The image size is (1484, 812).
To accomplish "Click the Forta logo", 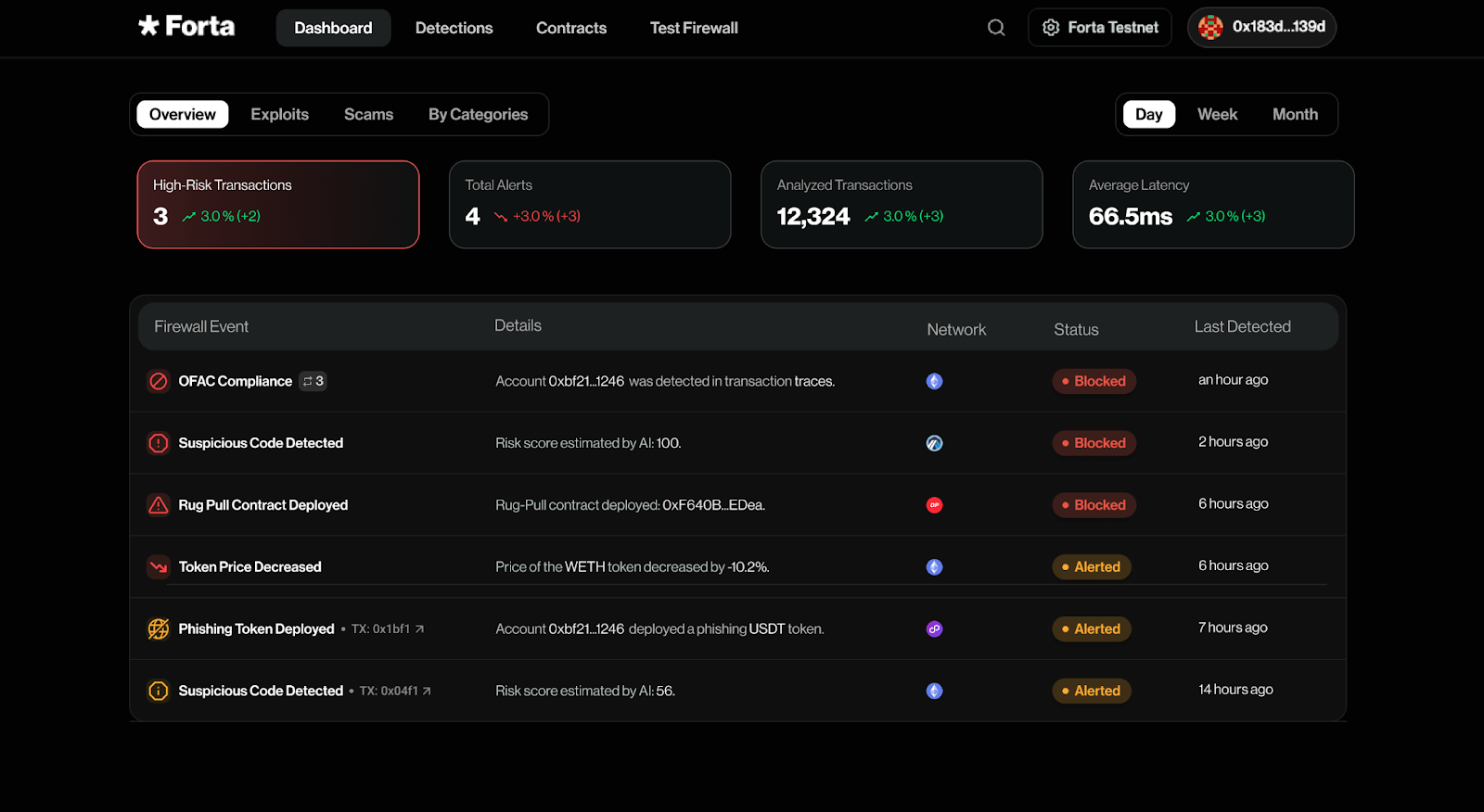I will [x=186, y=26].
